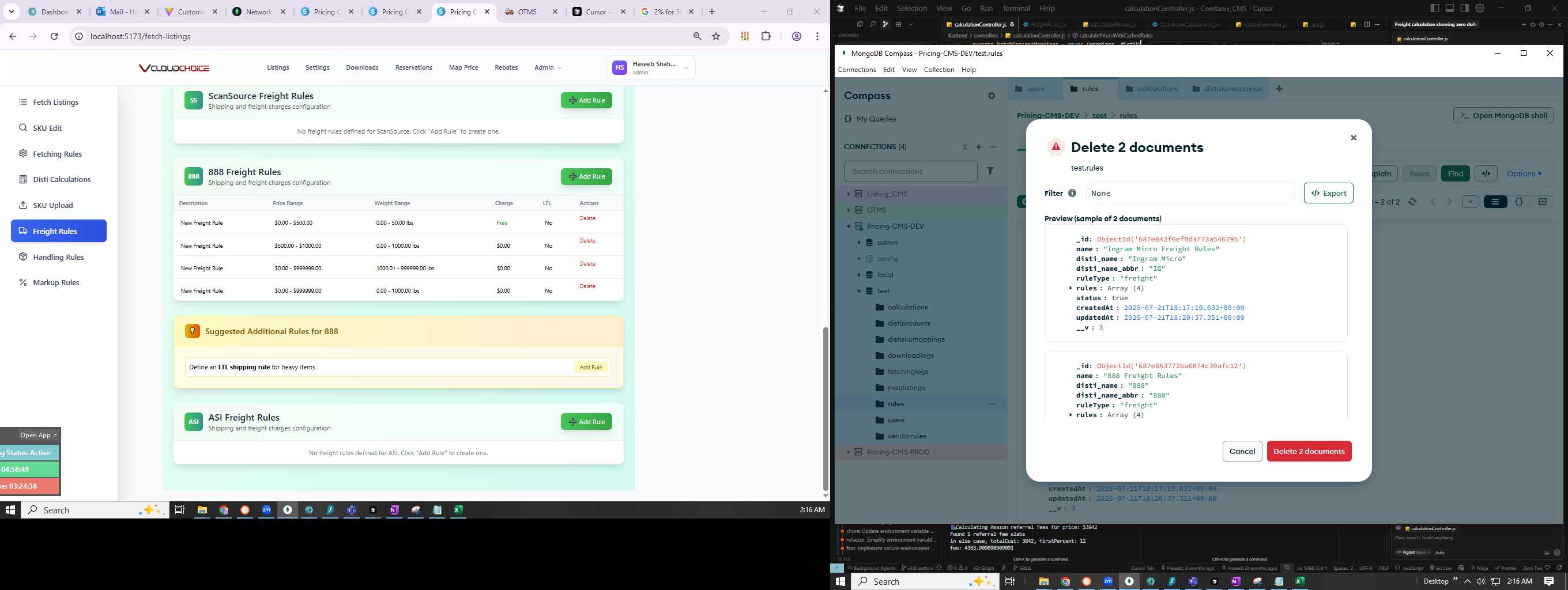
Task: Open My Queries in Compass sidebar
Action: click(x=876, y=119)
